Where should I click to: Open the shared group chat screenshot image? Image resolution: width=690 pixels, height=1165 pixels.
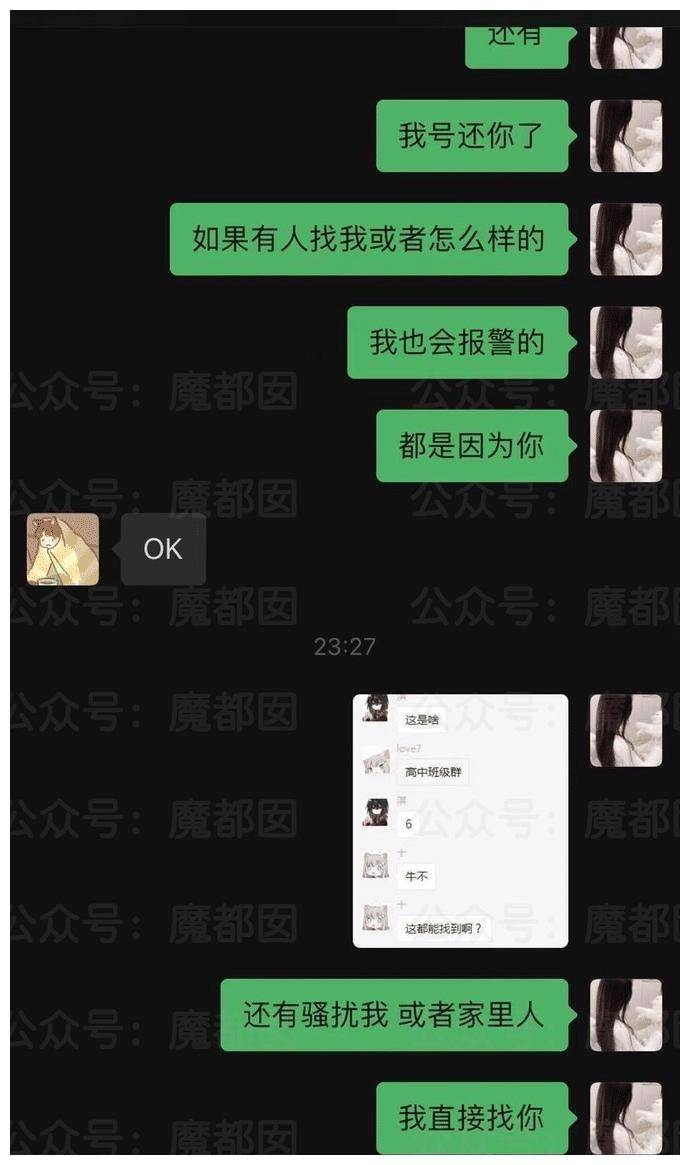460,821
